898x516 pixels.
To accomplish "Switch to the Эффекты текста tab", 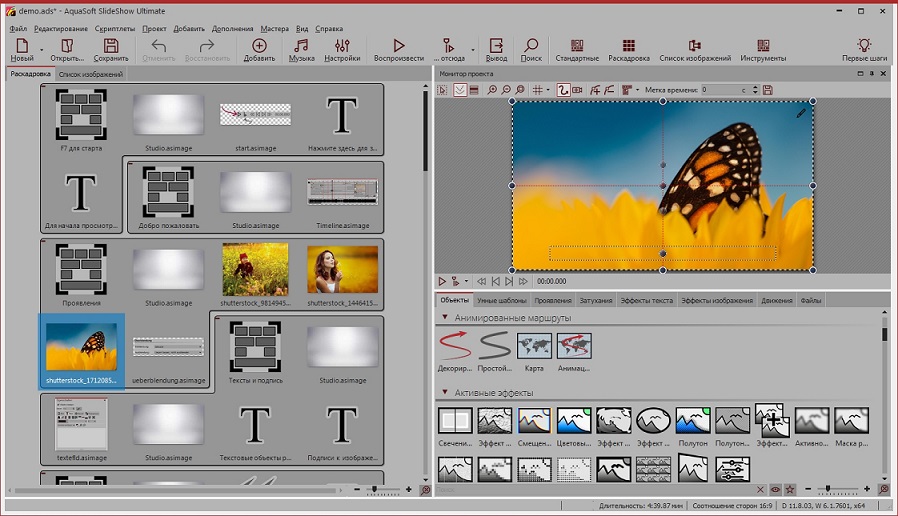I will tap(647, 300).
